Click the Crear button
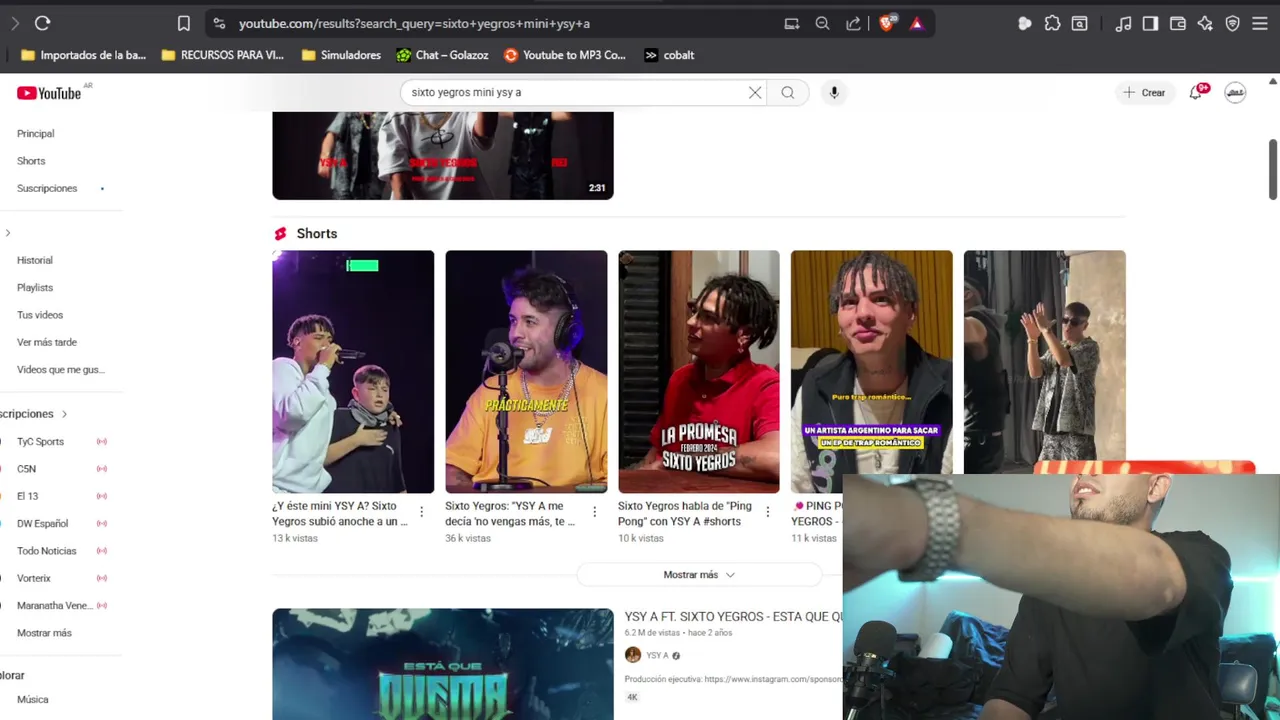The height and width of the screenshot is (720, 1280). [x=1144, y=92]
